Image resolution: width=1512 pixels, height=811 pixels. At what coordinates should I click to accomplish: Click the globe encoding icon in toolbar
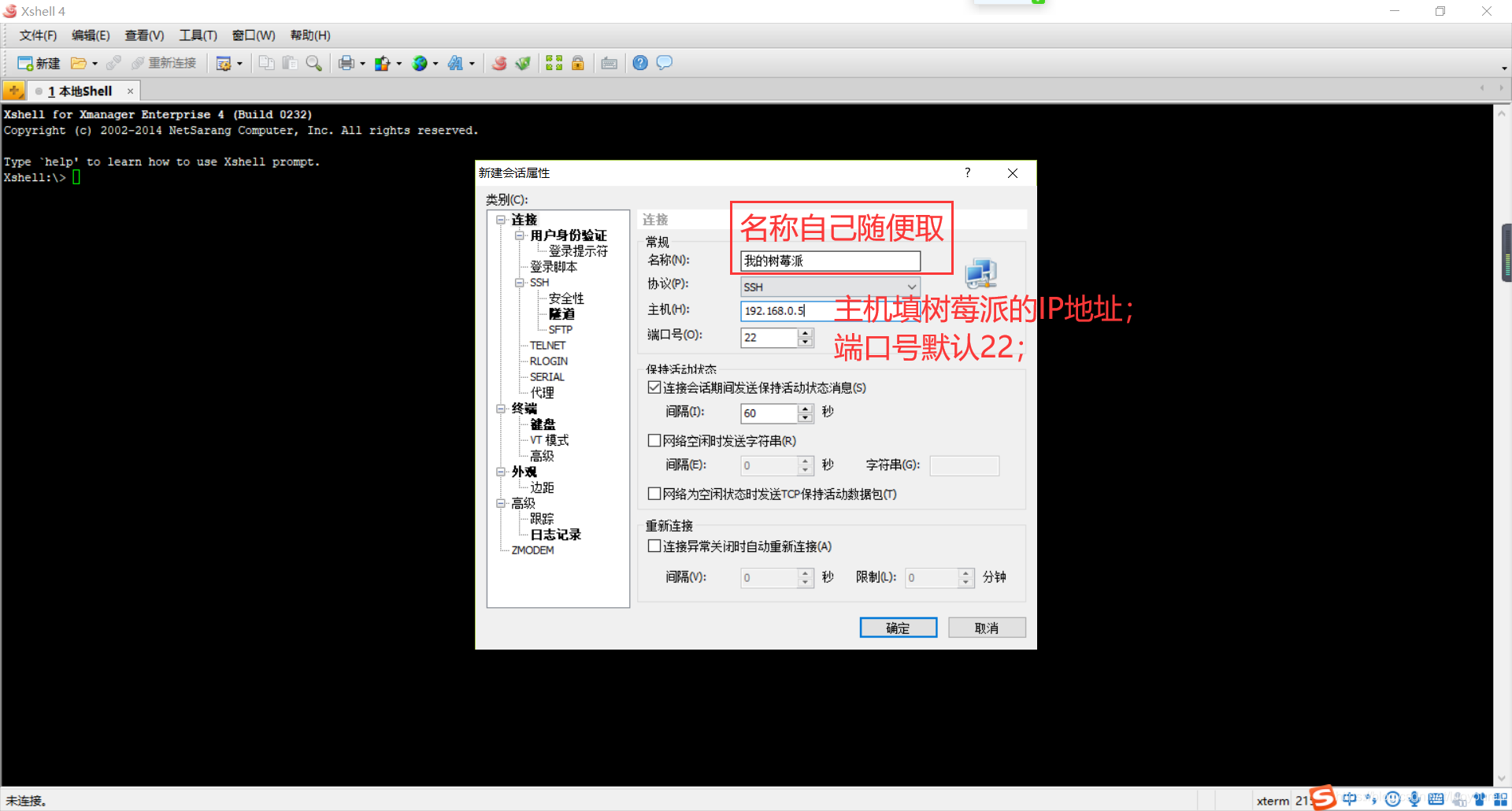click(x=420, y=63)
